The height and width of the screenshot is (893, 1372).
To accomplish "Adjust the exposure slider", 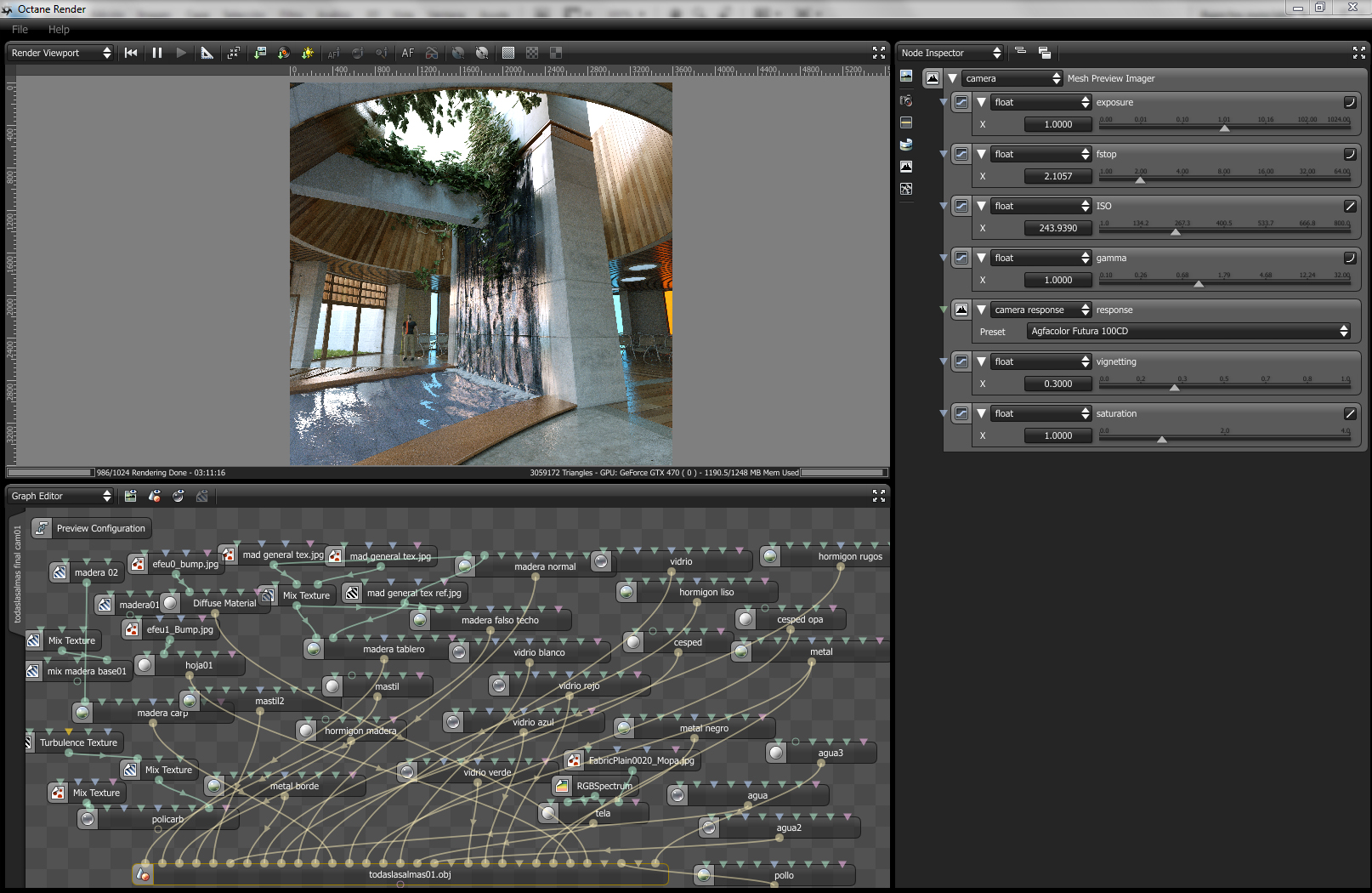I will [1225, 128].
